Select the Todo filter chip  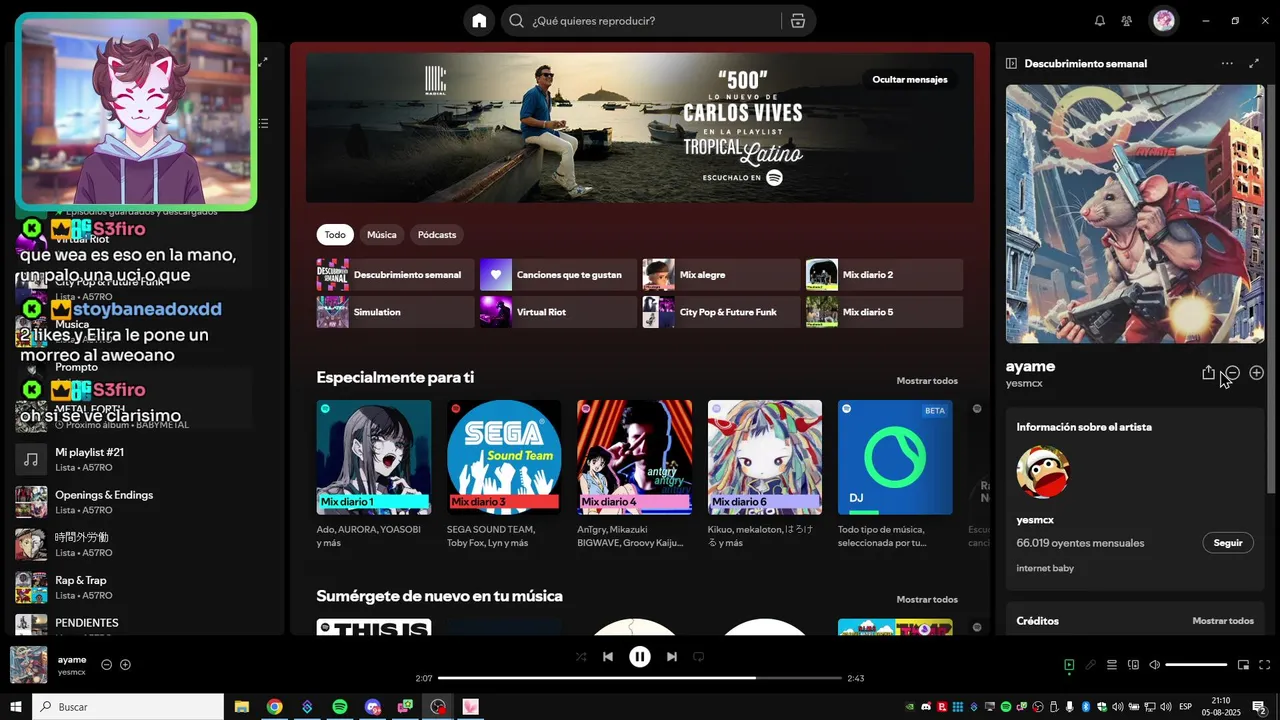[335, 235]
